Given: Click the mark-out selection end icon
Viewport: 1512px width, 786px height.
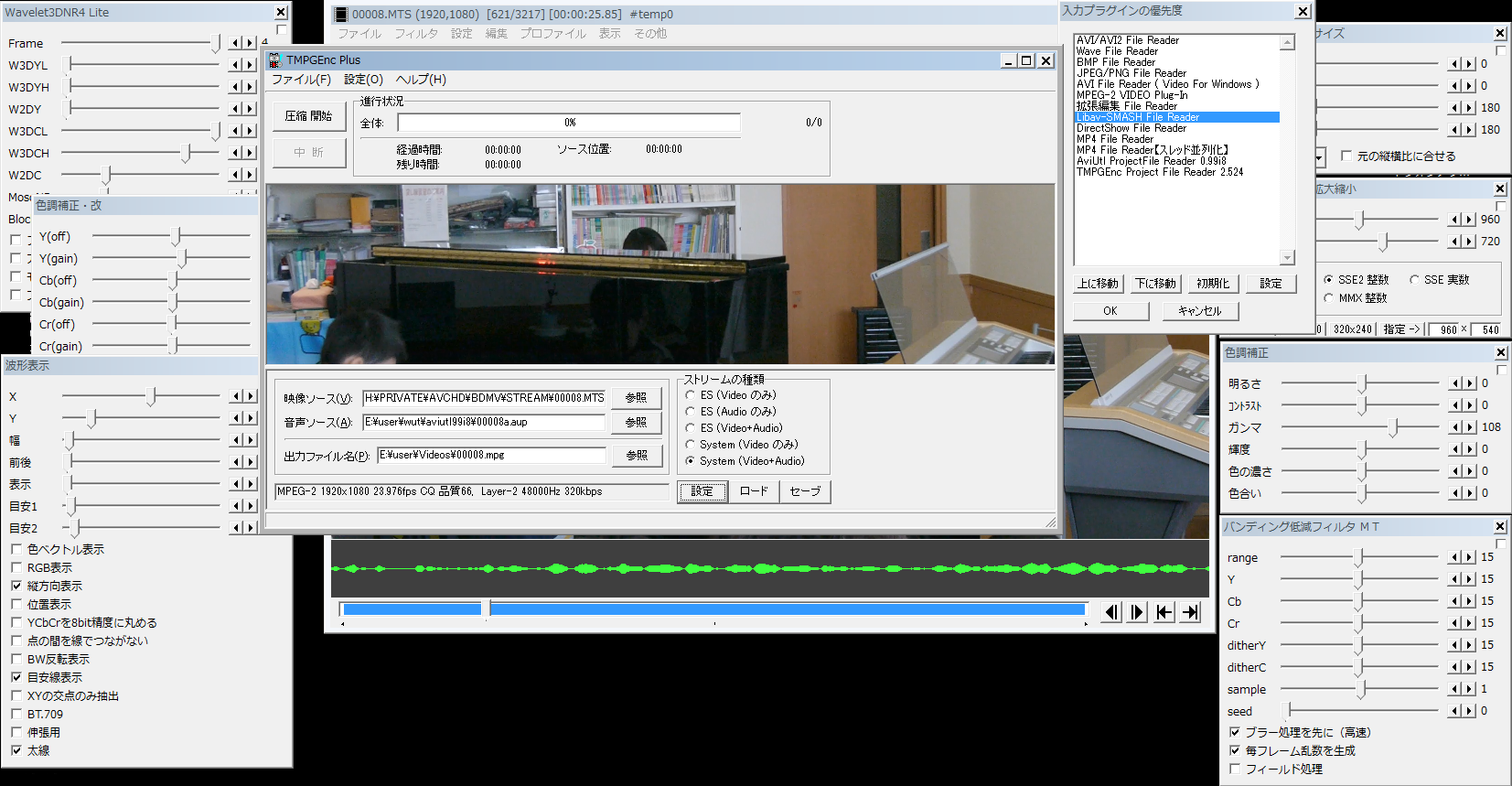Looking at the screenshot, I should pyautogui.click(x=1190, y=612).
